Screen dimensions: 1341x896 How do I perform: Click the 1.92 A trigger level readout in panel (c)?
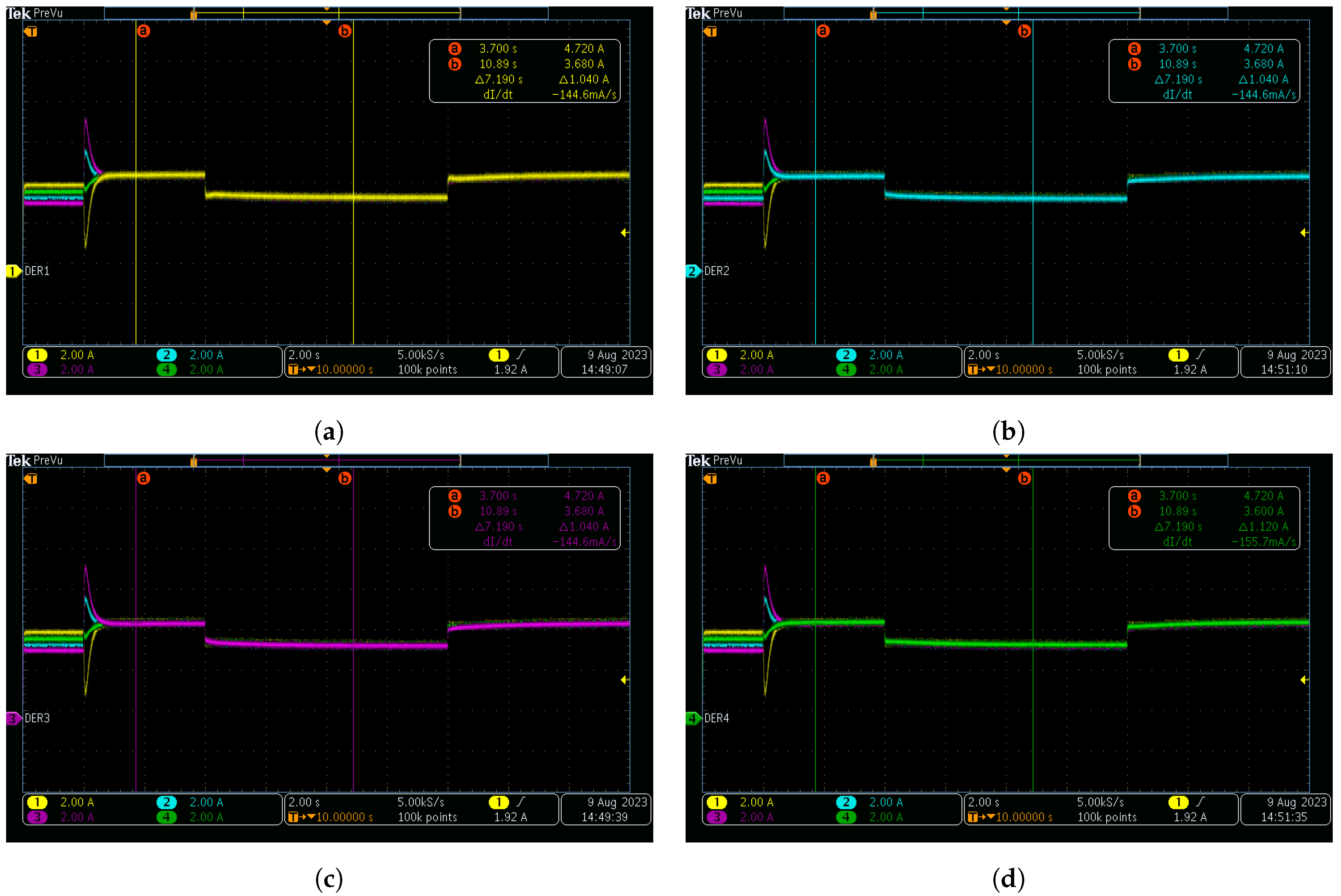[510, 817]
